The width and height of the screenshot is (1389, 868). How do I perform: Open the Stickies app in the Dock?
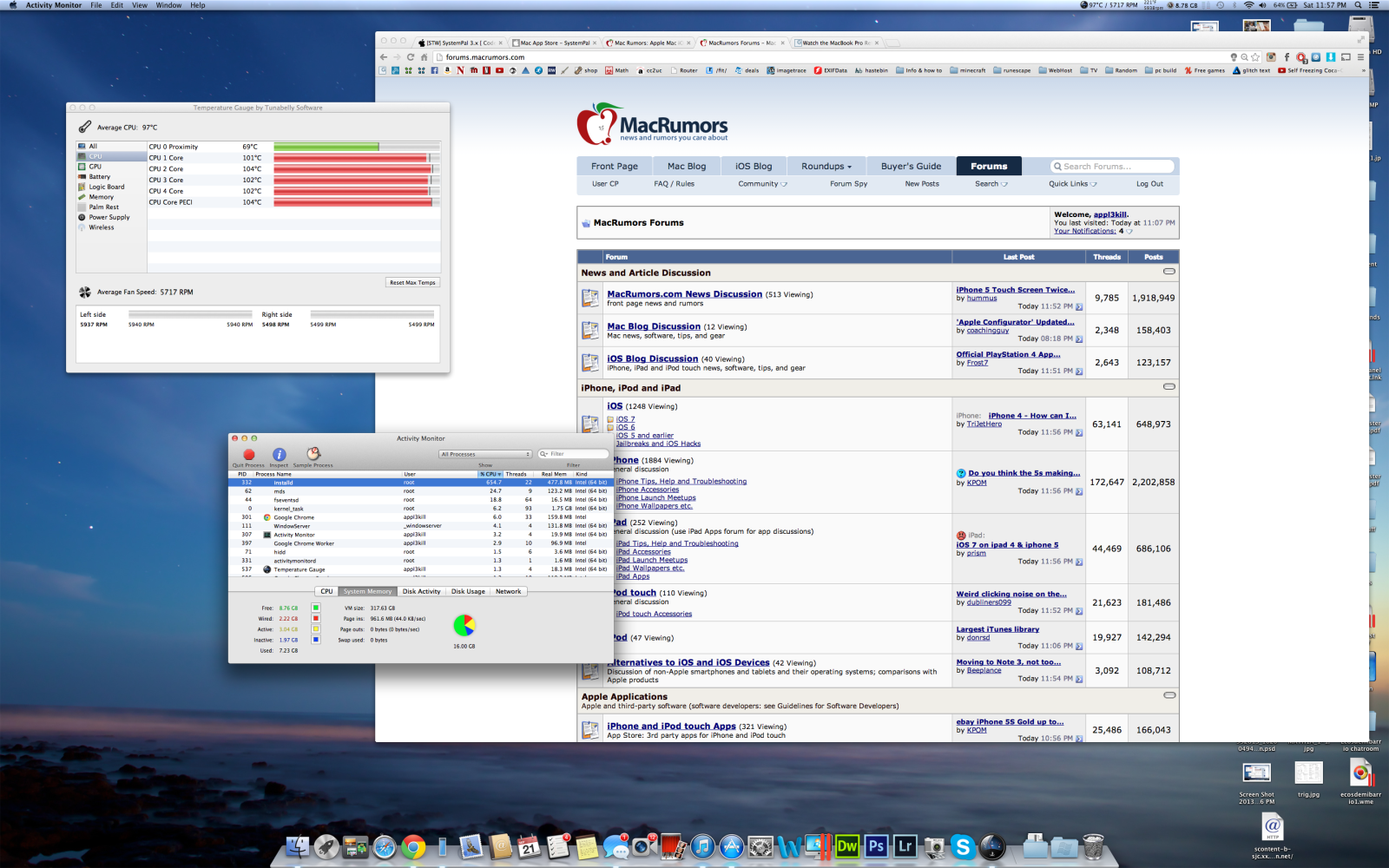click(587, 846)
